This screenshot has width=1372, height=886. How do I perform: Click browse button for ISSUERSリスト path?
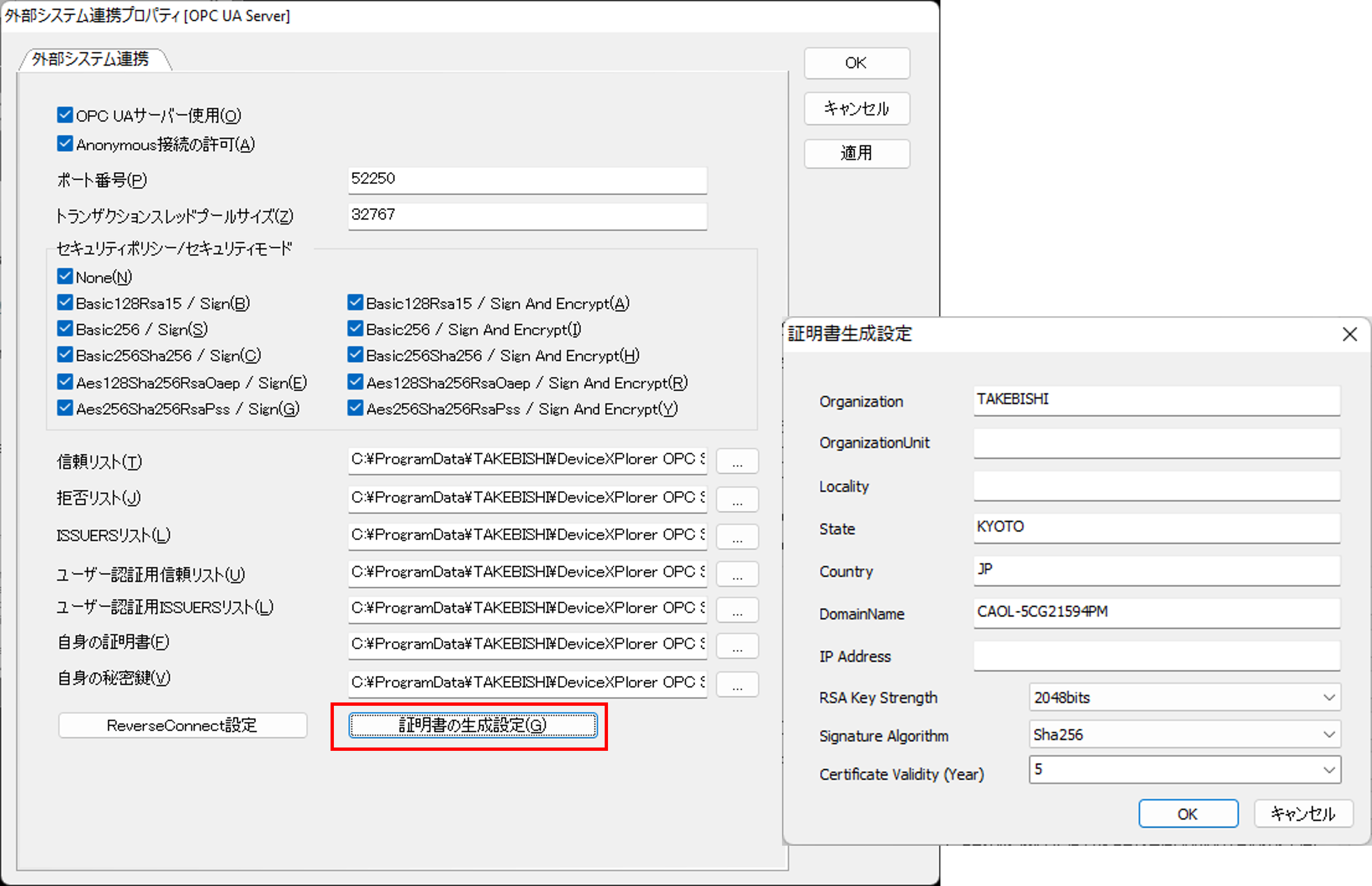737,537
